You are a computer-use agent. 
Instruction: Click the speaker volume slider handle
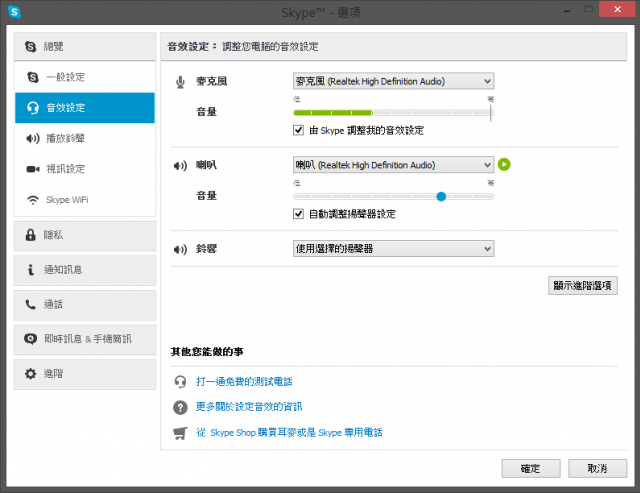[441, 196]
